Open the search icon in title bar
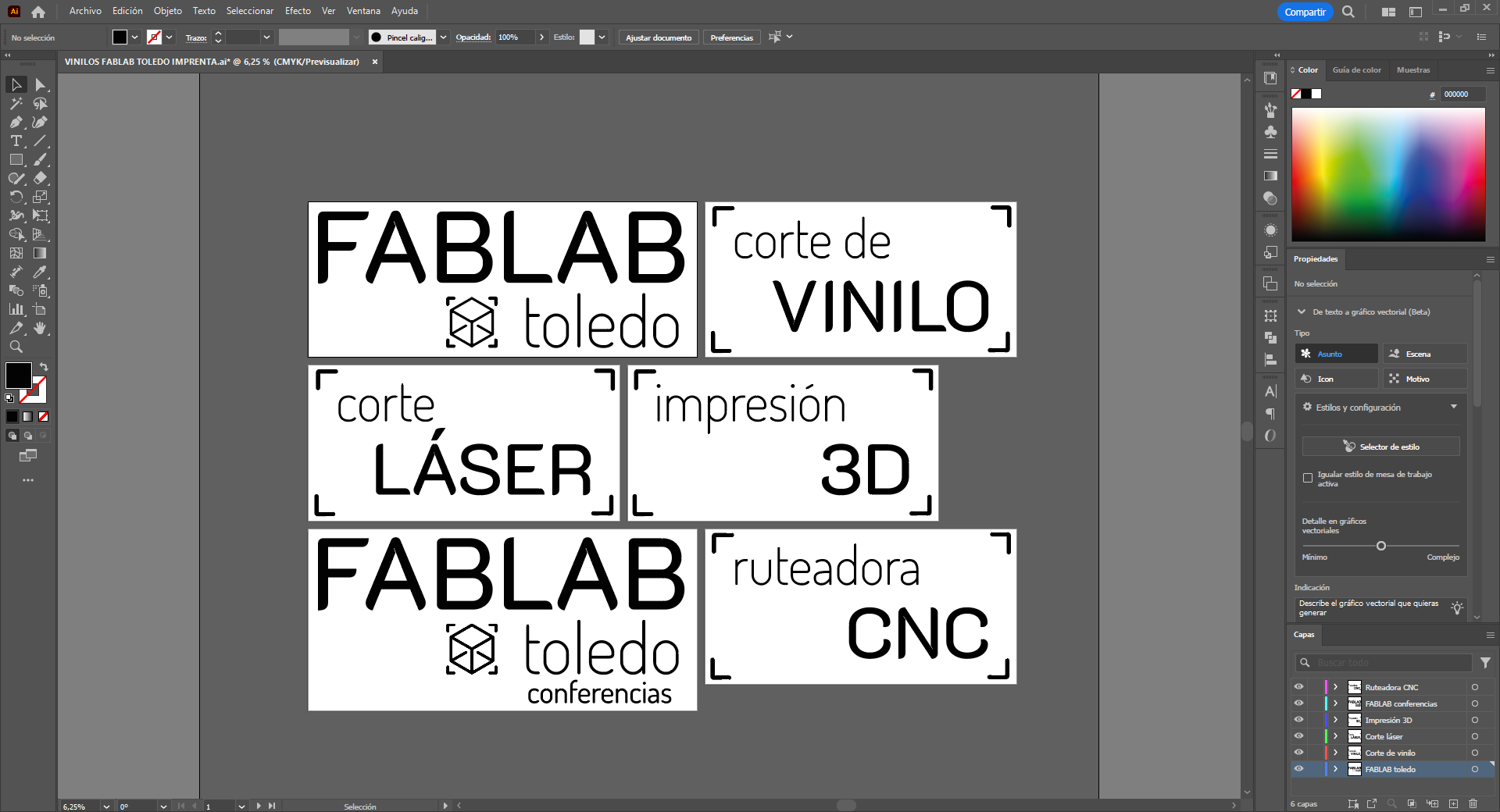The width and height of the screenshot is (1500, 812). pos(1348,12)
